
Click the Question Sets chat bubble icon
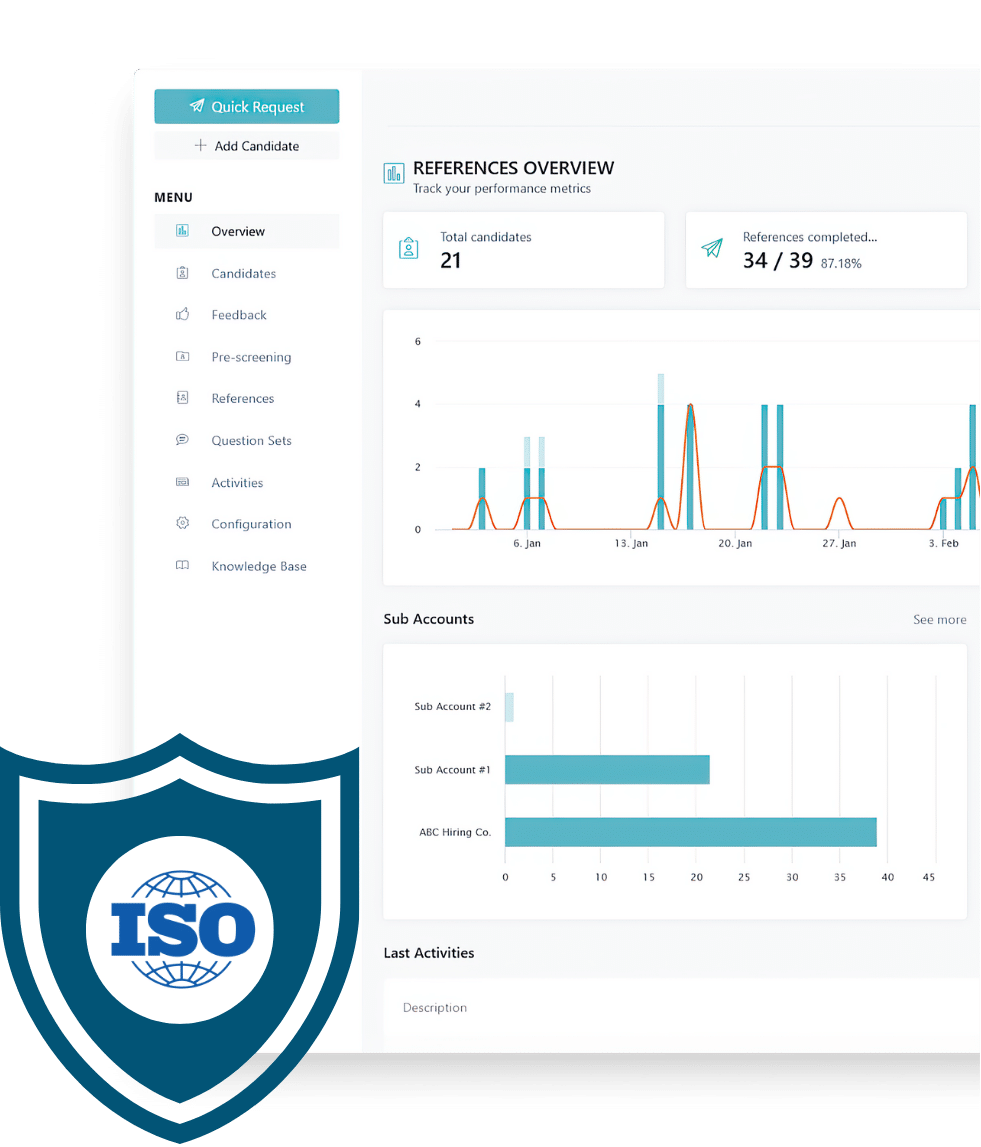tap(182, 440)
